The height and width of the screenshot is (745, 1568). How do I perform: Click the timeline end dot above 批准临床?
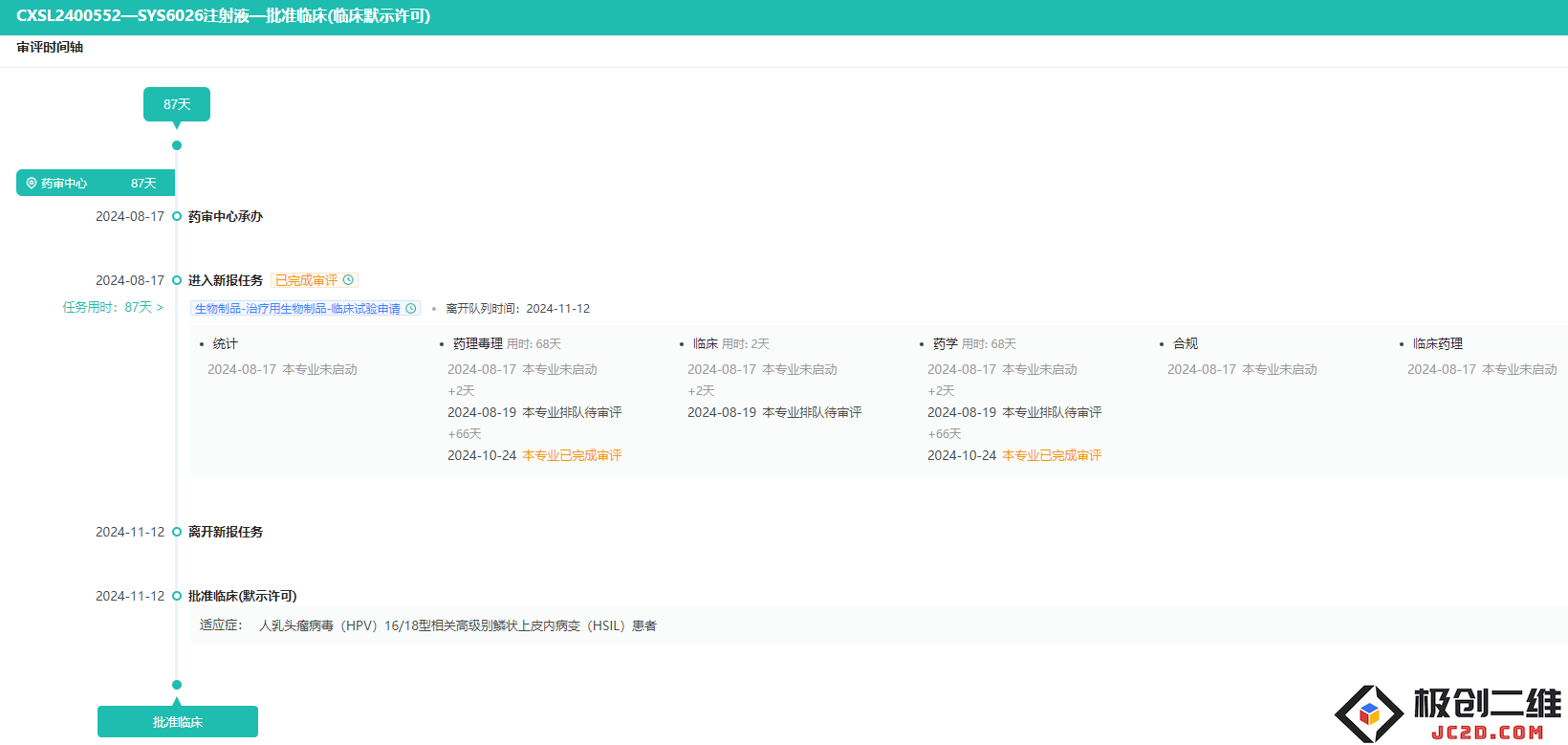177,685
